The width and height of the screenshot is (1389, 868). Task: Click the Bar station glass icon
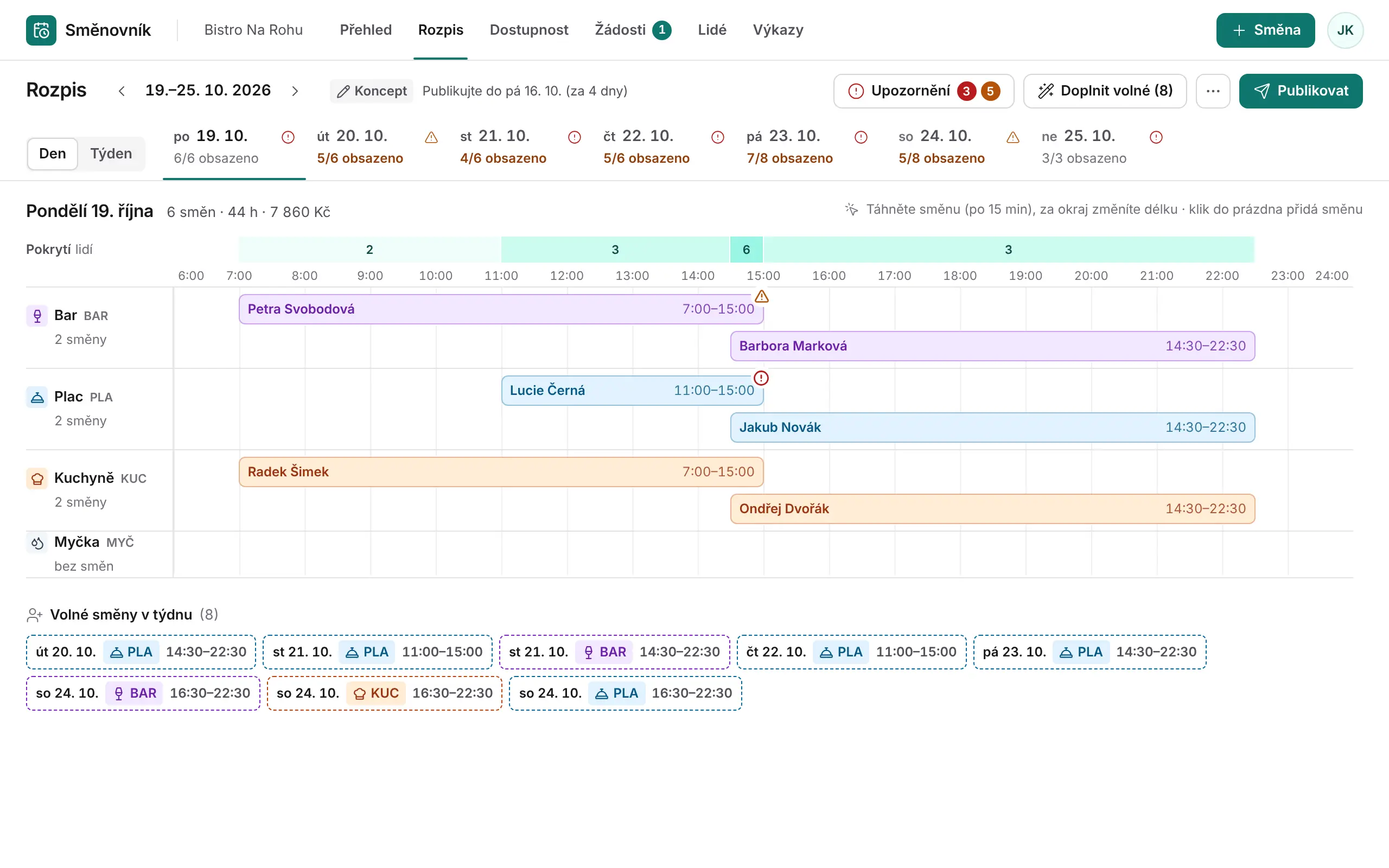[x=37, y=316]
